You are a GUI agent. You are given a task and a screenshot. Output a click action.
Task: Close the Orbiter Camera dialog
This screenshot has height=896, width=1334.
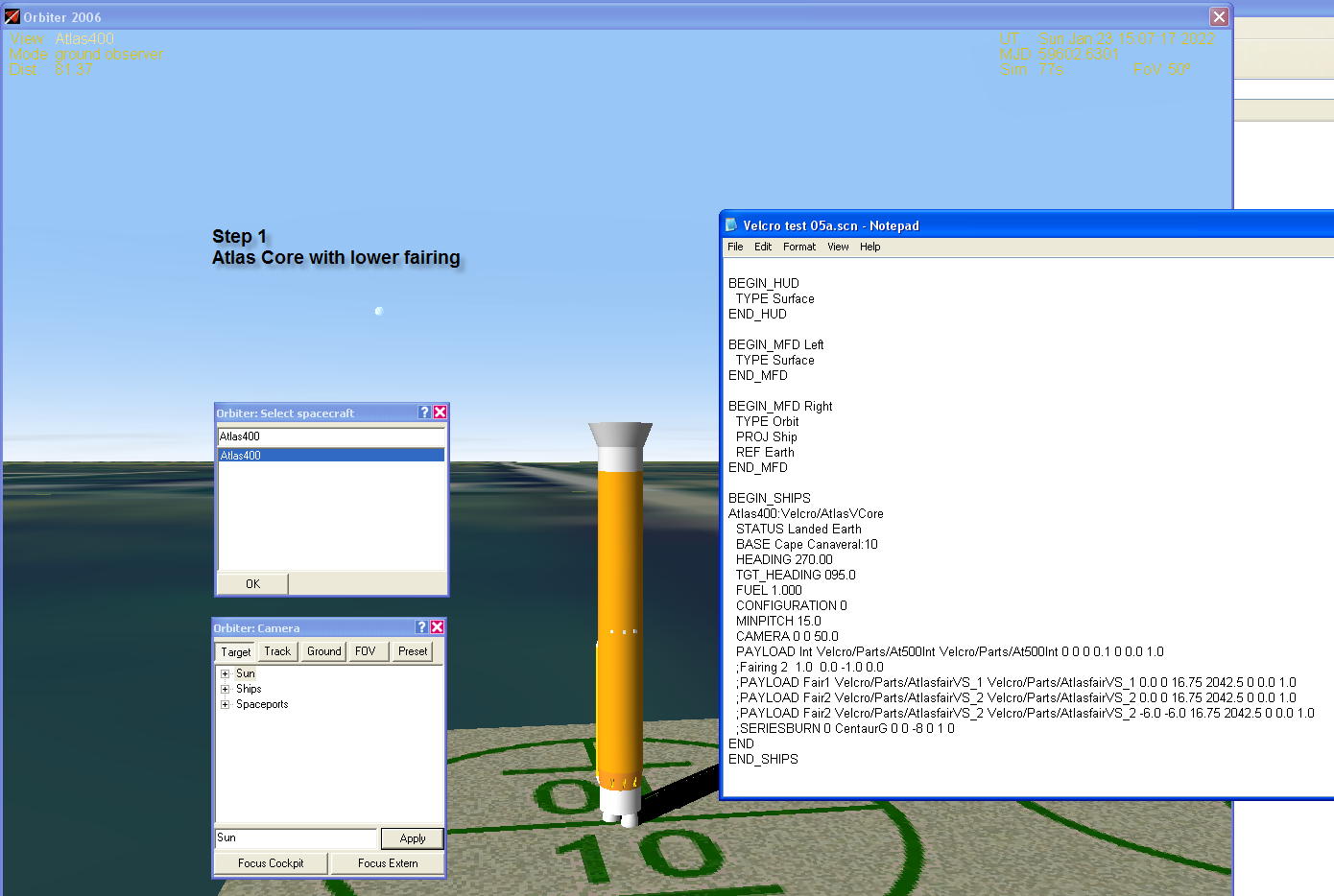(437, 627)
